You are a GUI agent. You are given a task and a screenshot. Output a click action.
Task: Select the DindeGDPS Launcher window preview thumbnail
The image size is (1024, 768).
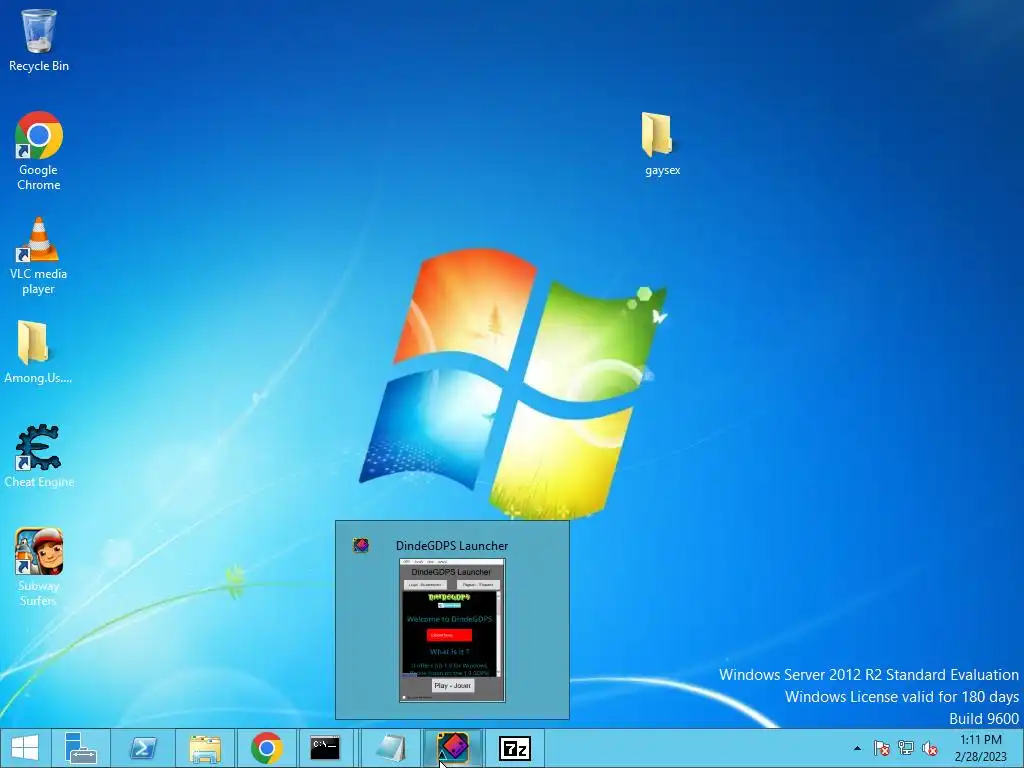tap(452, 630)
